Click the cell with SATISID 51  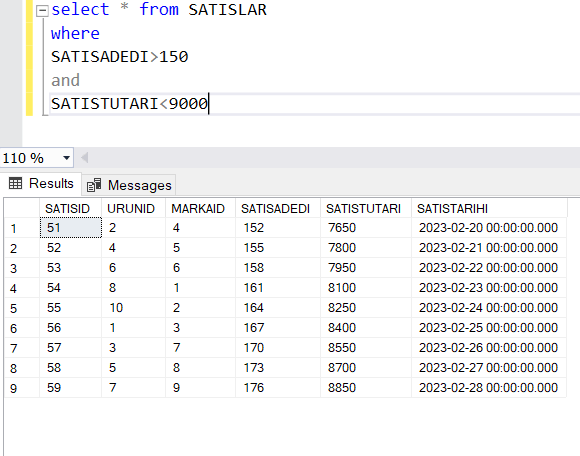(71, 227)
